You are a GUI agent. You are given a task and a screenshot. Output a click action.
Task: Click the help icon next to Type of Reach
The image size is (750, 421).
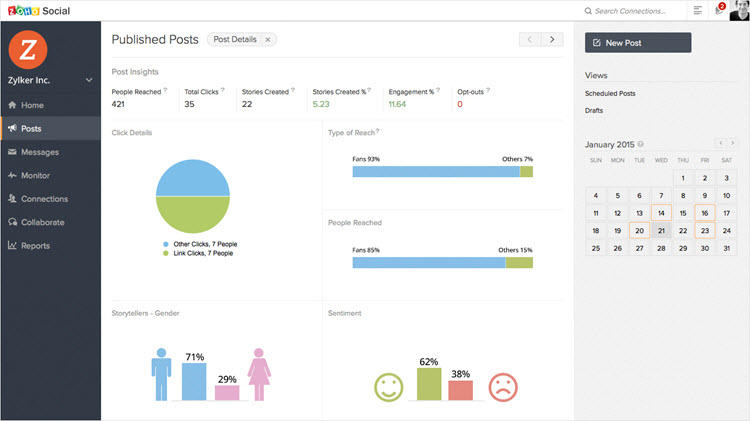click(x=377, y=131)
